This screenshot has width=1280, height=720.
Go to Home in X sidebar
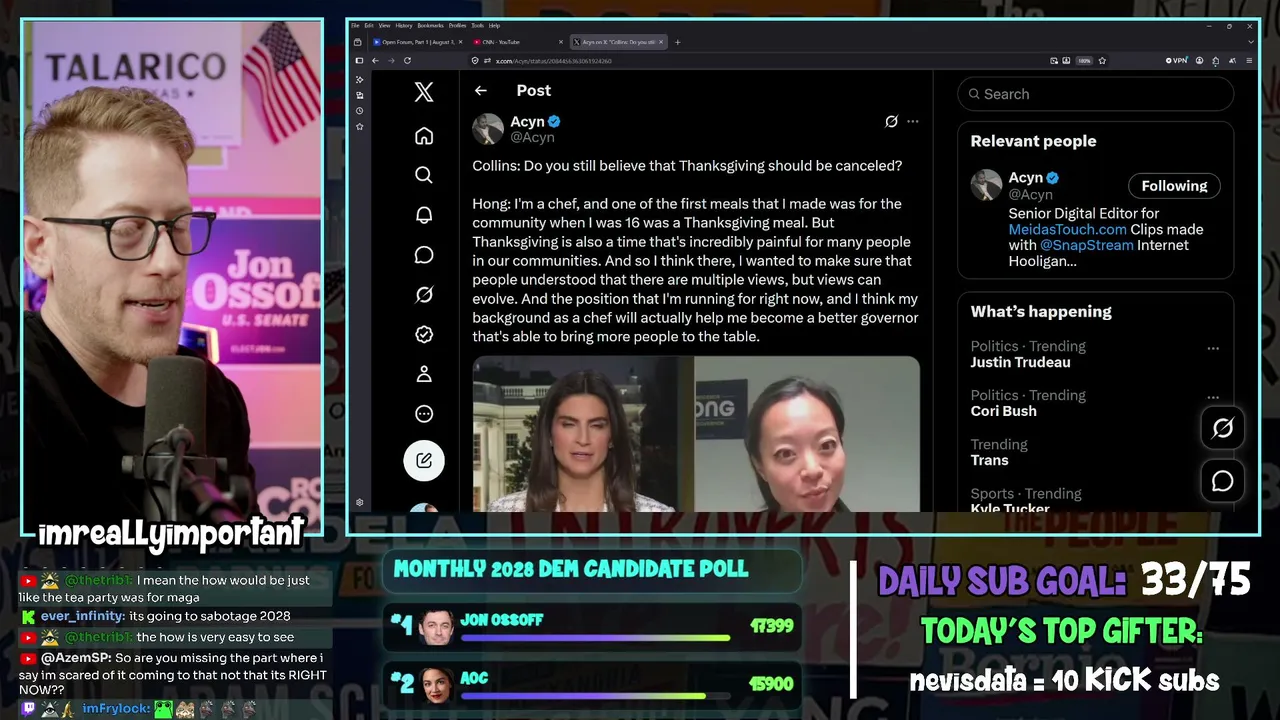tap(424, 136)
